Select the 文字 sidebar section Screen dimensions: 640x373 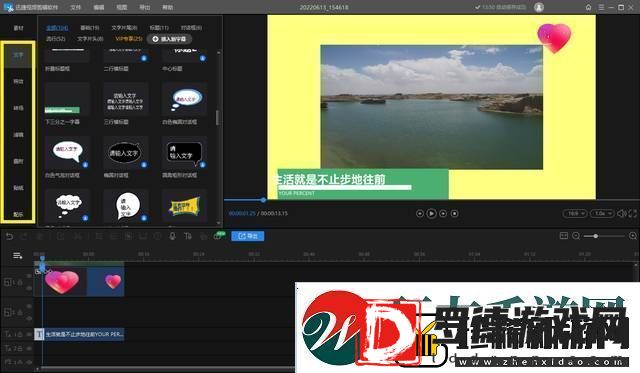point(18,55)
